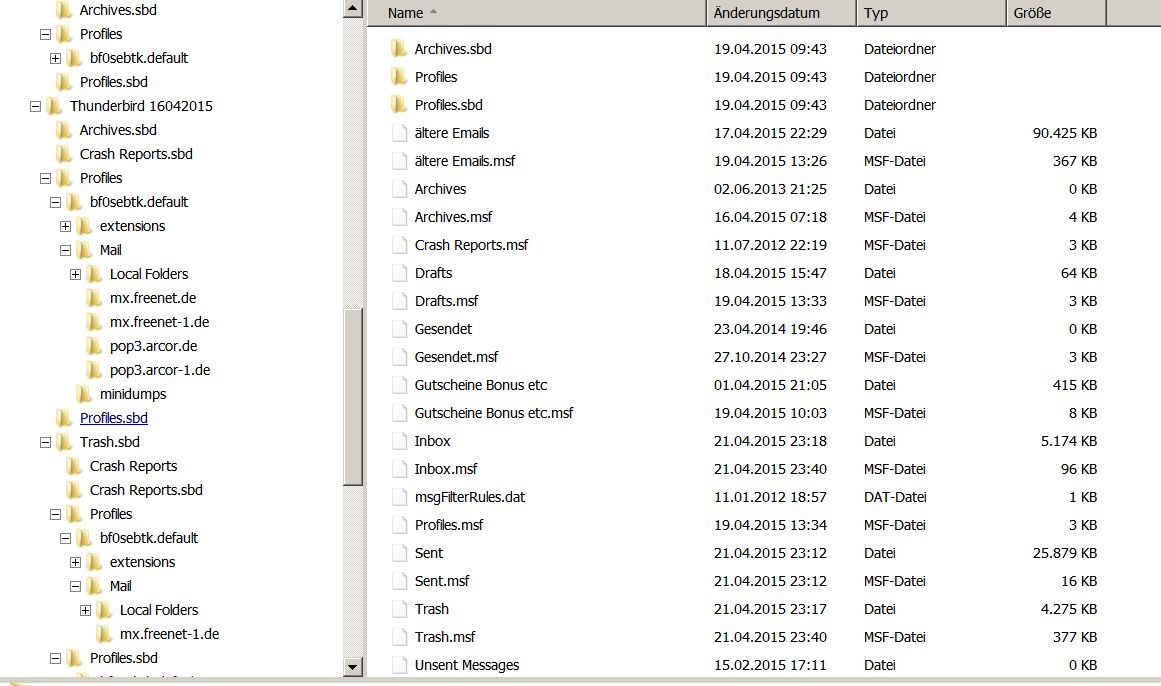Select the ältere Emails file icon

pyautogui.click(x=399, y=133)
